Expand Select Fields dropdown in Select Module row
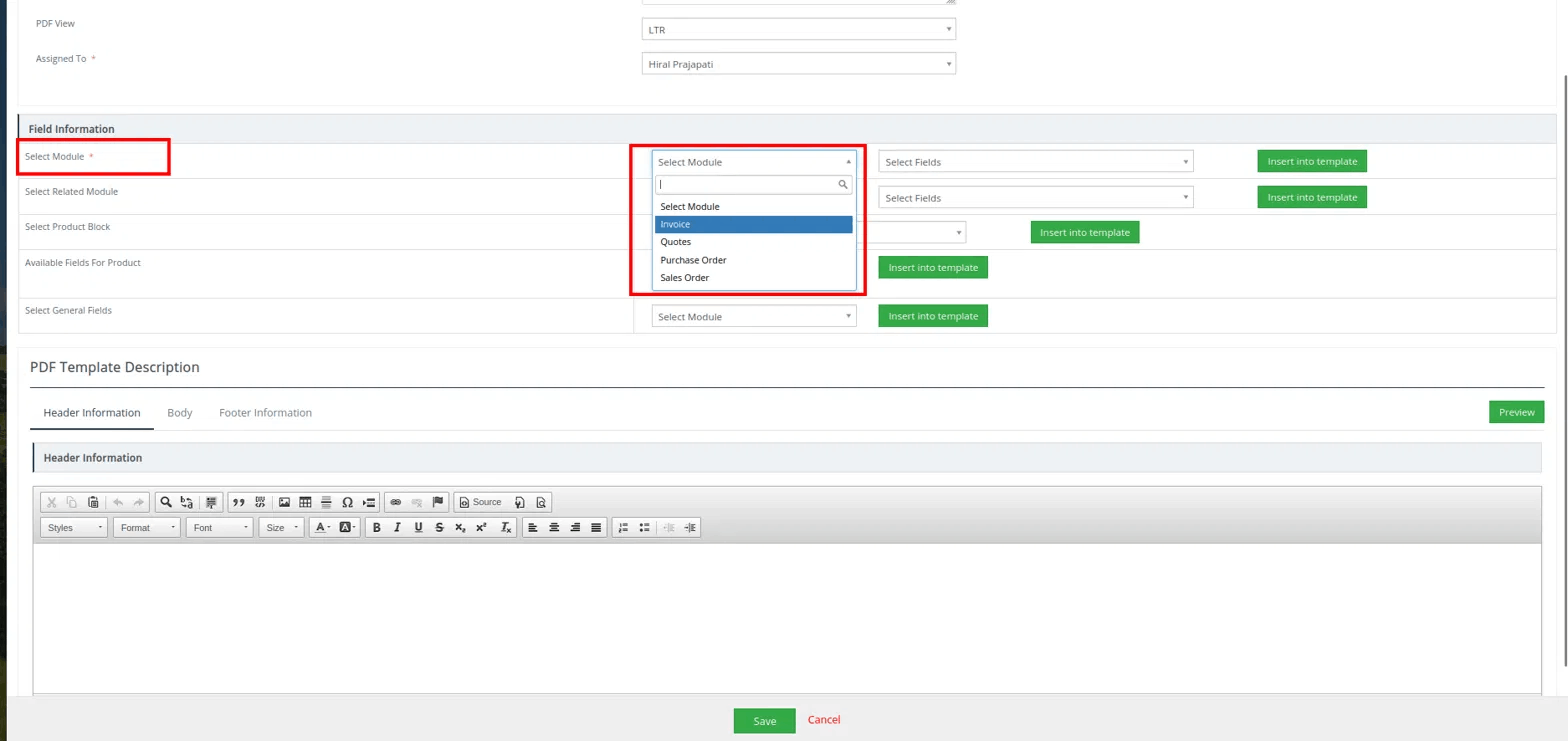The height and width of the screenshot is (741, 1568). 1036,162
